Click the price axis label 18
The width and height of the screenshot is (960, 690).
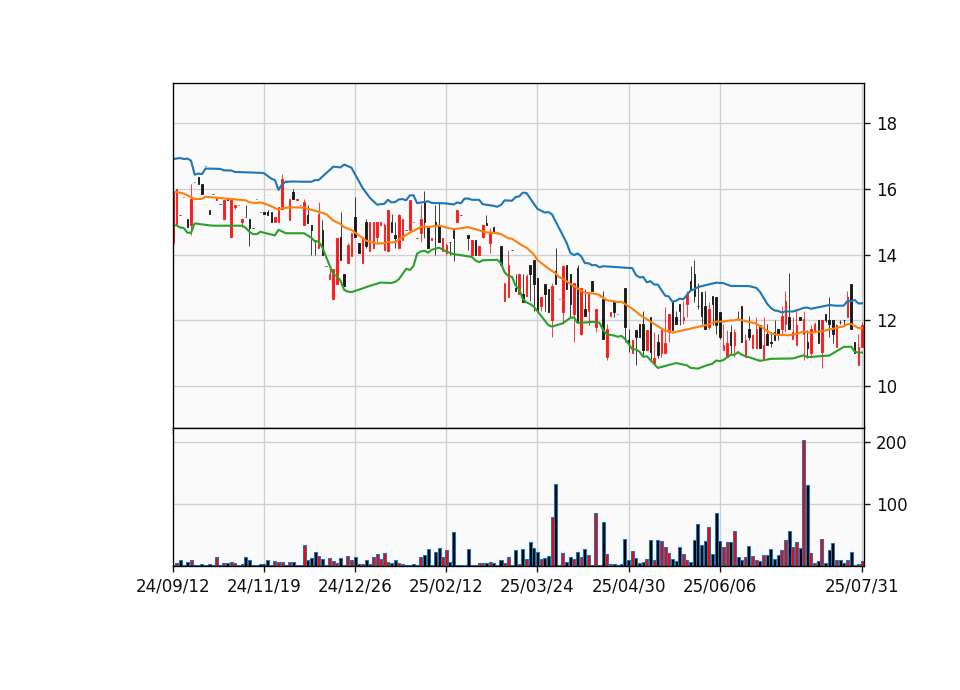click(887, 124)
